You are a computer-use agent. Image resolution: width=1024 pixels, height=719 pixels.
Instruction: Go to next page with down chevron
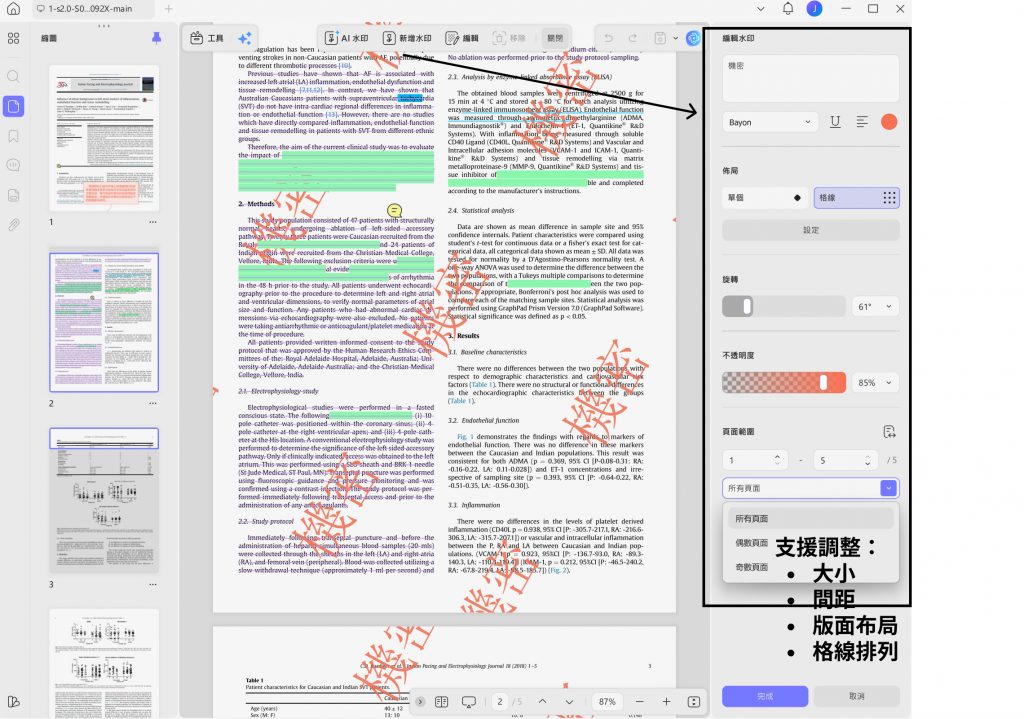coord(569,701)
